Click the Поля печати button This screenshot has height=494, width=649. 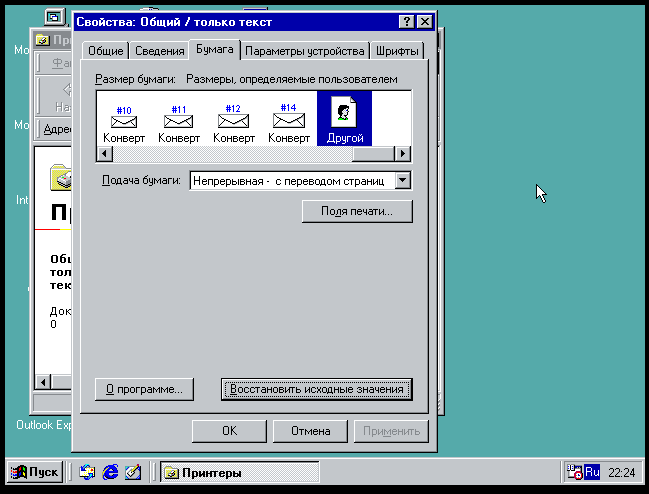pyautogui.click(x=357, y=211)
